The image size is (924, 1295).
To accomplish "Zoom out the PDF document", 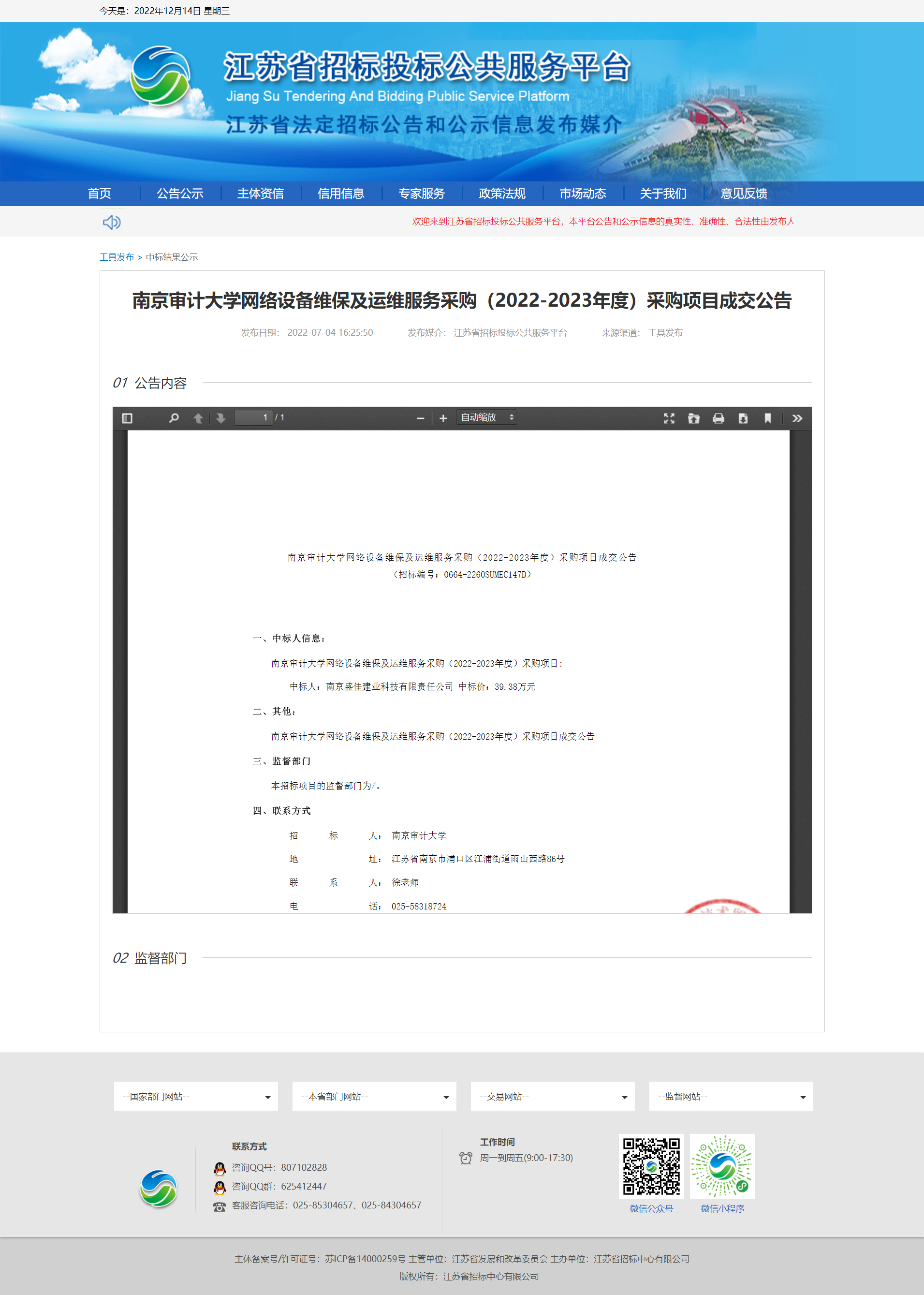I will click(421, 418).
